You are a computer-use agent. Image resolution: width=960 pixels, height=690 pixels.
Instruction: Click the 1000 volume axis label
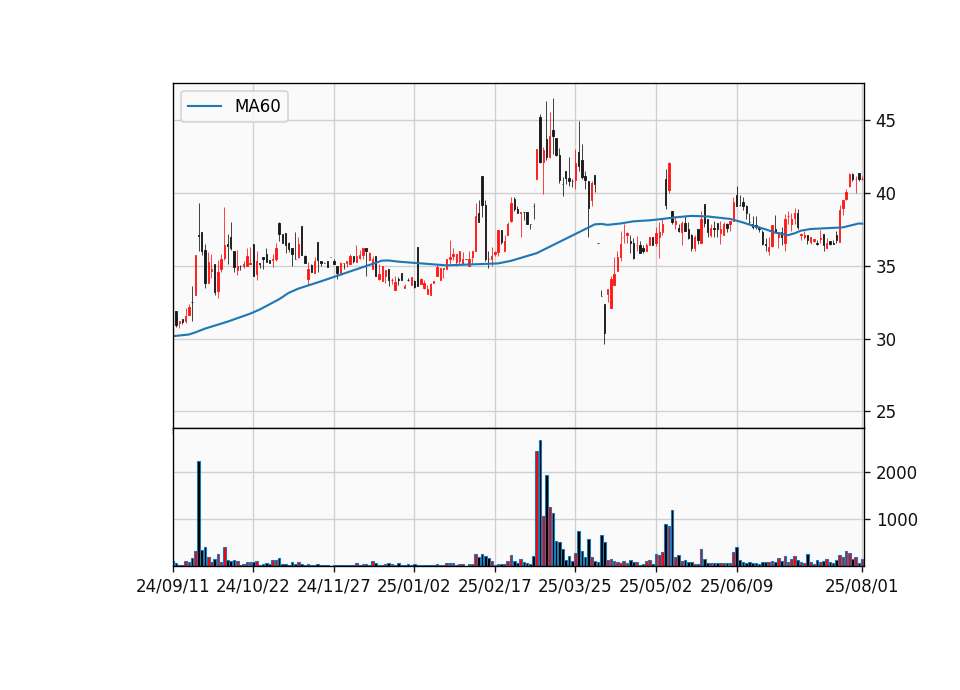pos(897,520)
